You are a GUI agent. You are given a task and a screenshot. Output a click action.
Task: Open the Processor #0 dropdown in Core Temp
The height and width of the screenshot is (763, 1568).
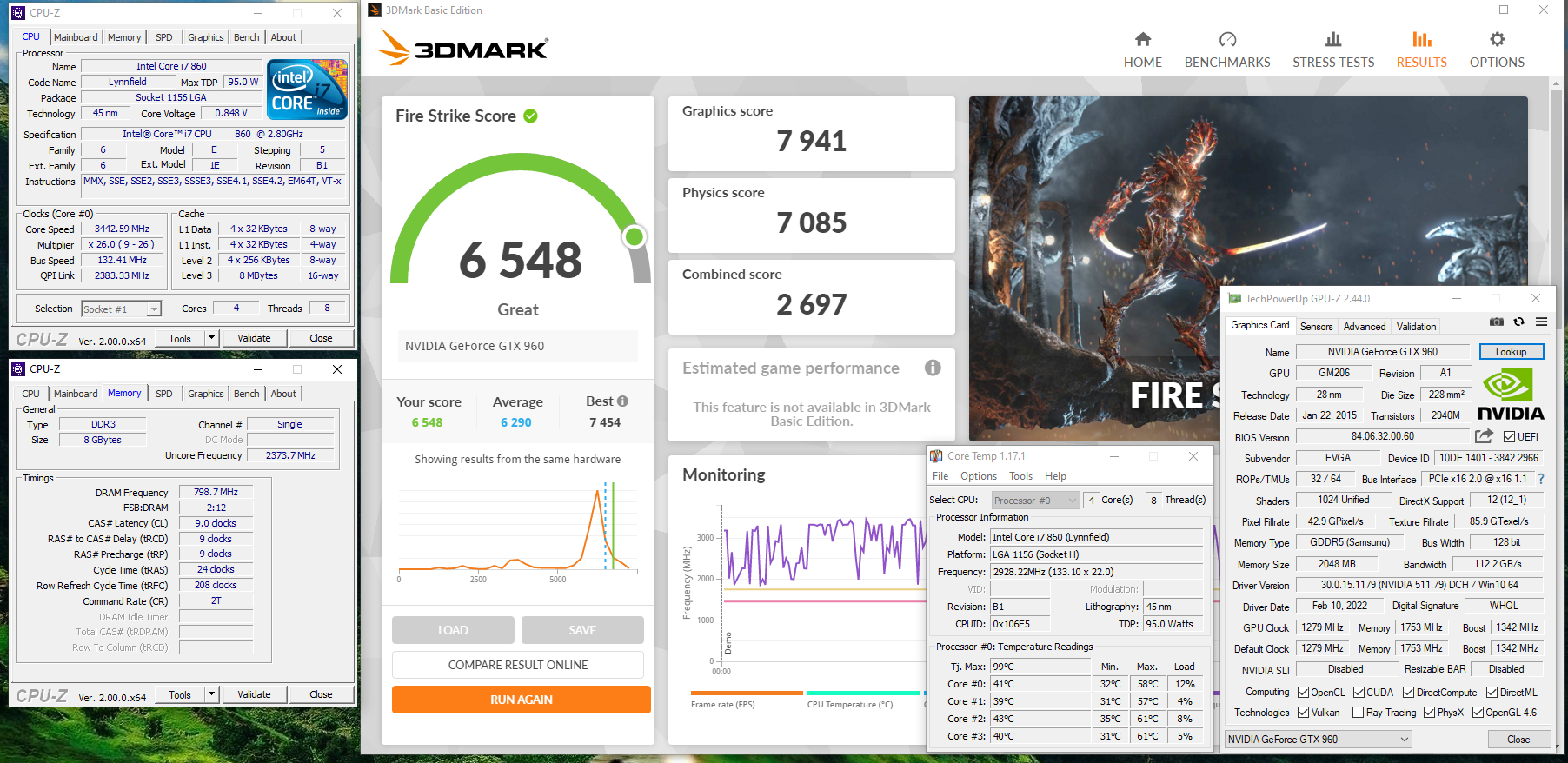1073,501
